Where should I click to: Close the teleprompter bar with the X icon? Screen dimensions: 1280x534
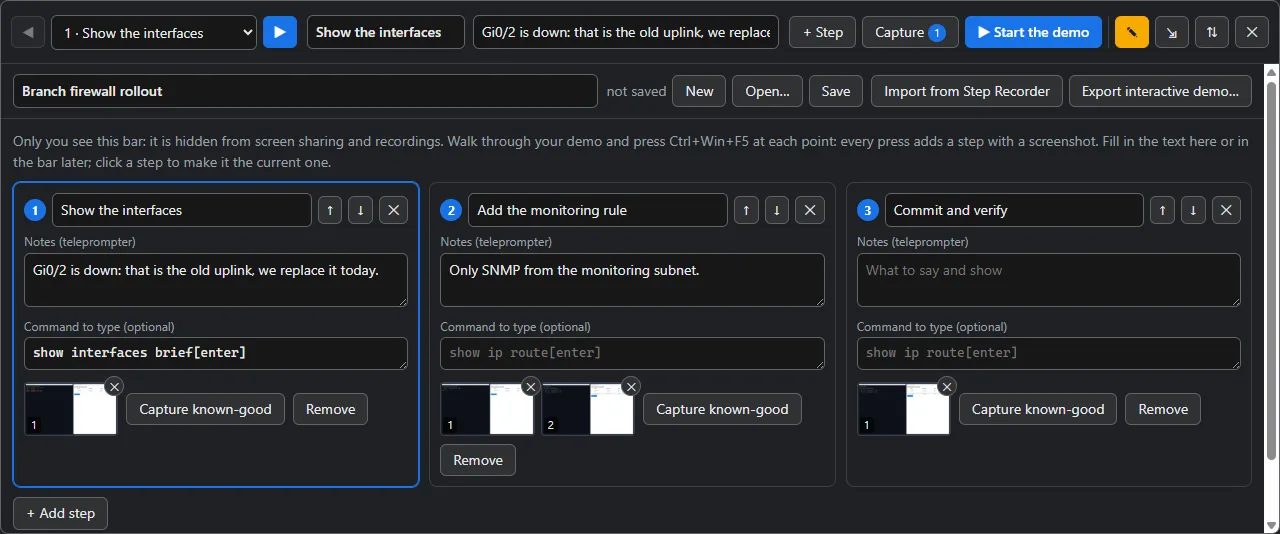(1252, 32)
